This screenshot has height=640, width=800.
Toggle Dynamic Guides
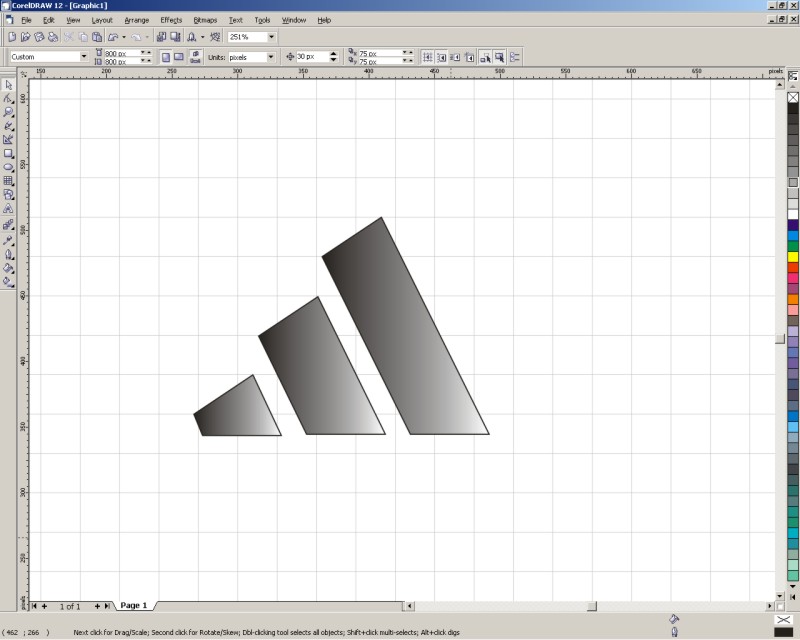click(x=470, y=57)
